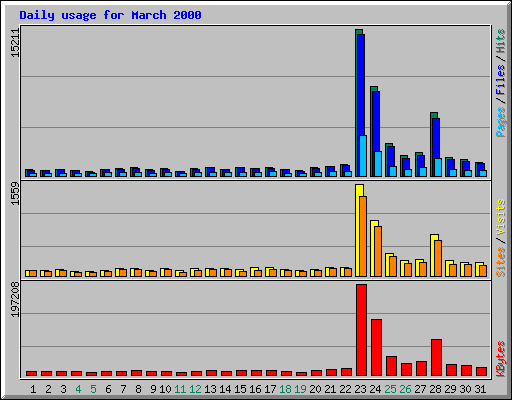This screenshot has height=400, width=512.
Task: Click green weekend day 26 label
Action: (405, 389)
